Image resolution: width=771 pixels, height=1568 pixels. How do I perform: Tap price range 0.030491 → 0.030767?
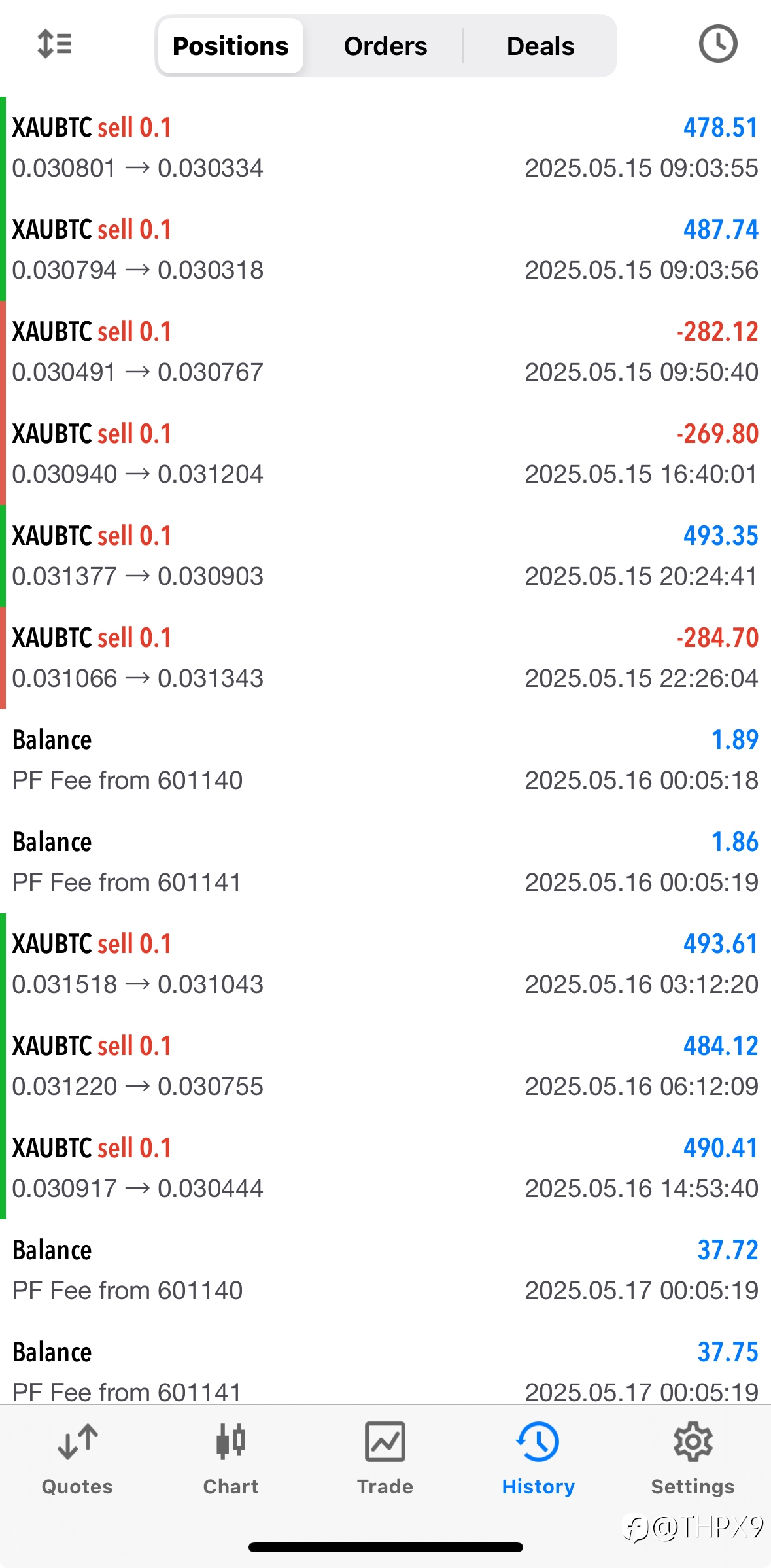138,372
